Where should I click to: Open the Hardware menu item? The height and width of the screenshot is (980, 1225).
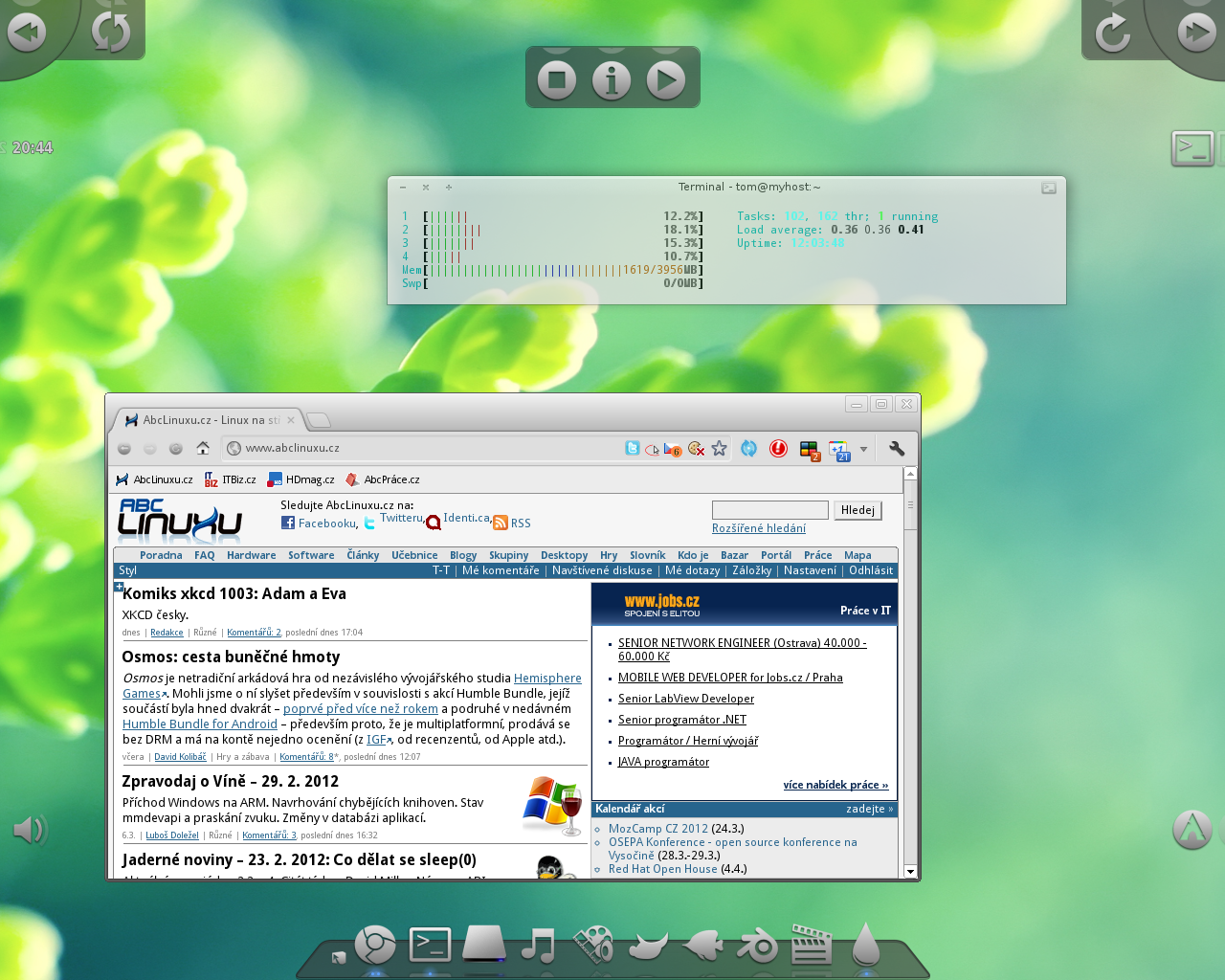(x=252, y=555)
